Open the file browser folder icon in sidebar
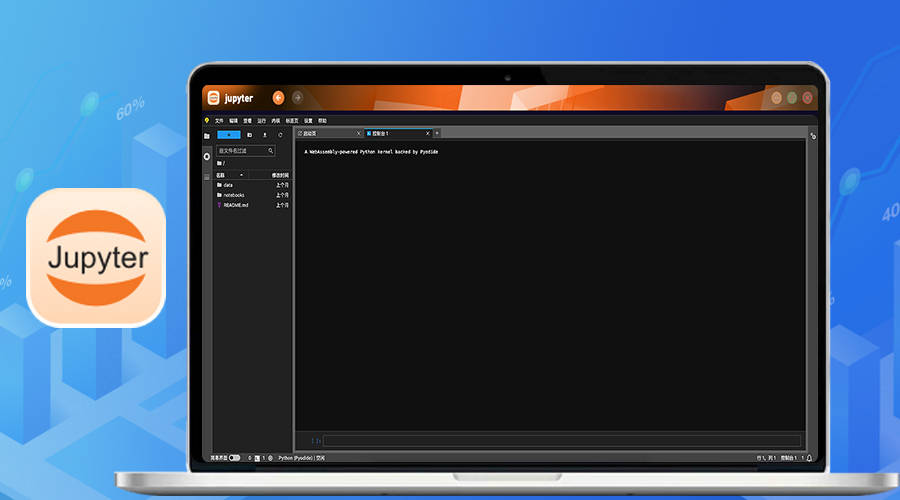This screenshot has height=500, width=900. (x=207, y=136)
